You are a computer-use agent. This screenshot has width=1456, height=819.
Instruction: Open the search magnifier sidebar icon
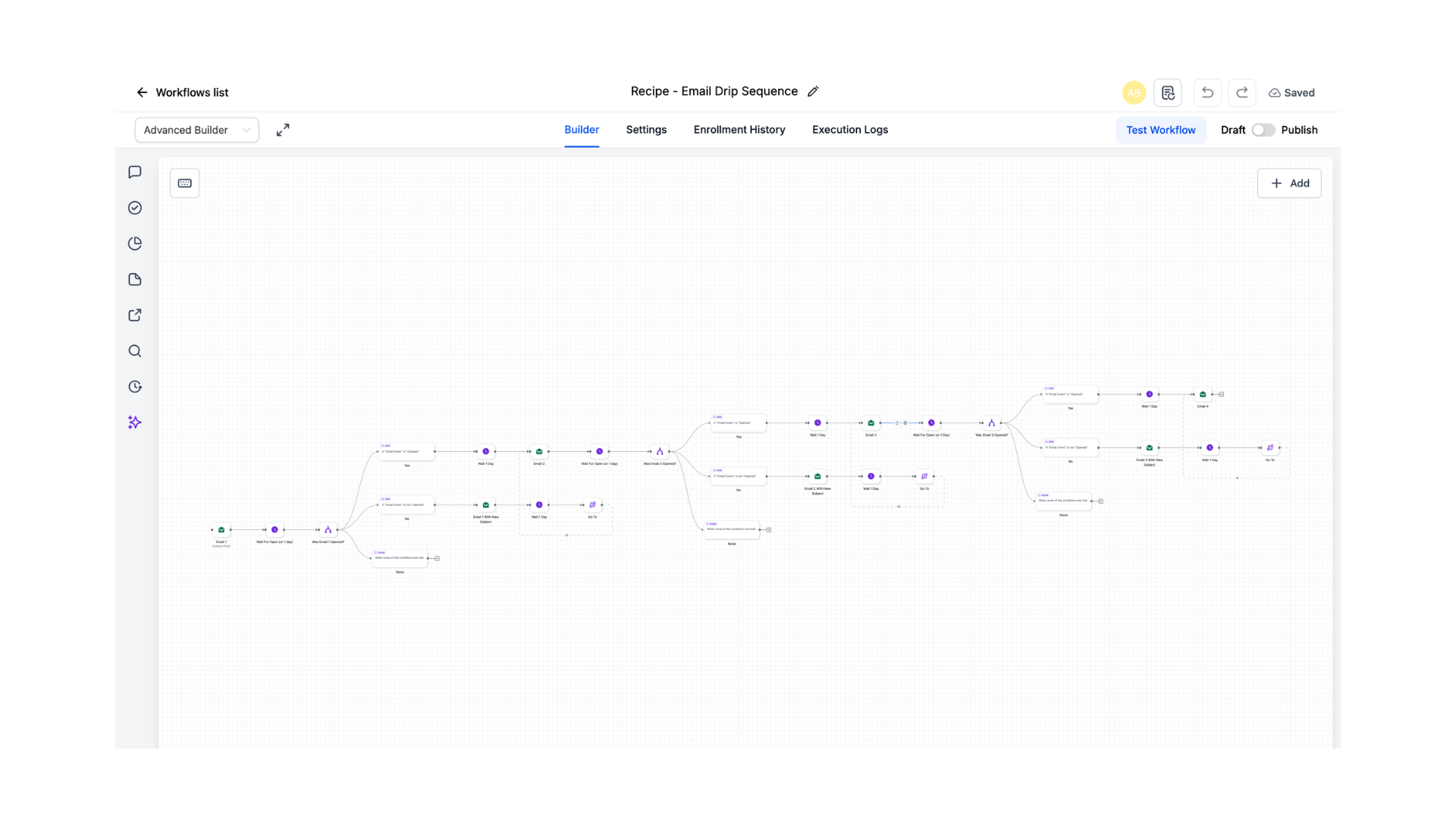click(x=135, y=351)
